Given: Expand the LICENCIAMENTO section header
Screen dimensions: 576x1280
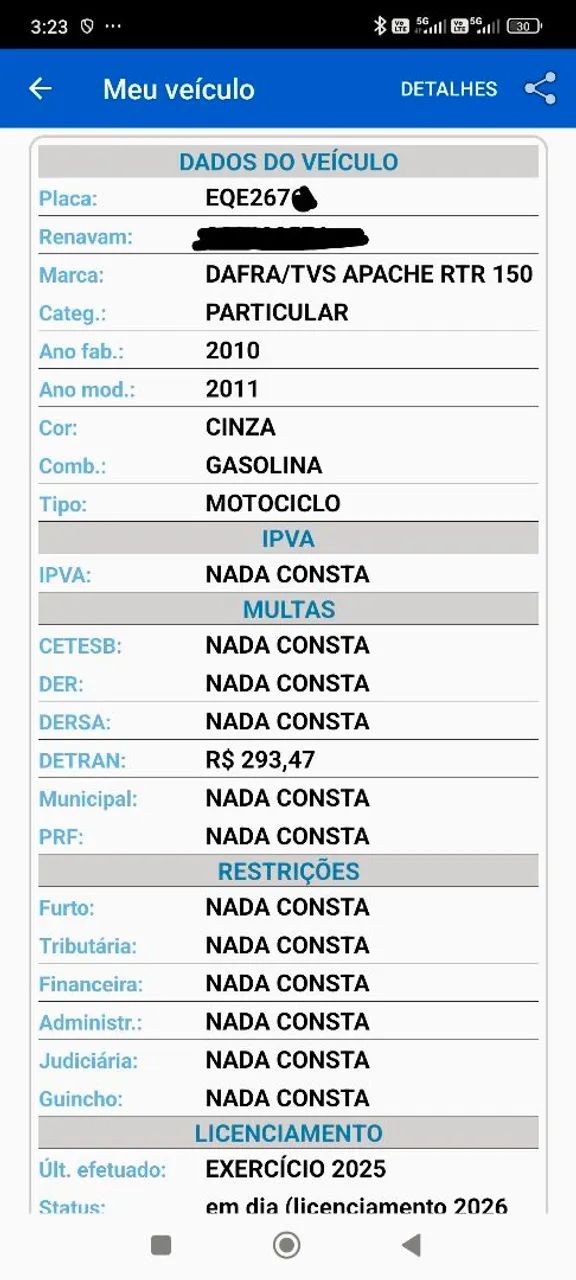Looking at the screenshot, I should tap(288, 1133).
